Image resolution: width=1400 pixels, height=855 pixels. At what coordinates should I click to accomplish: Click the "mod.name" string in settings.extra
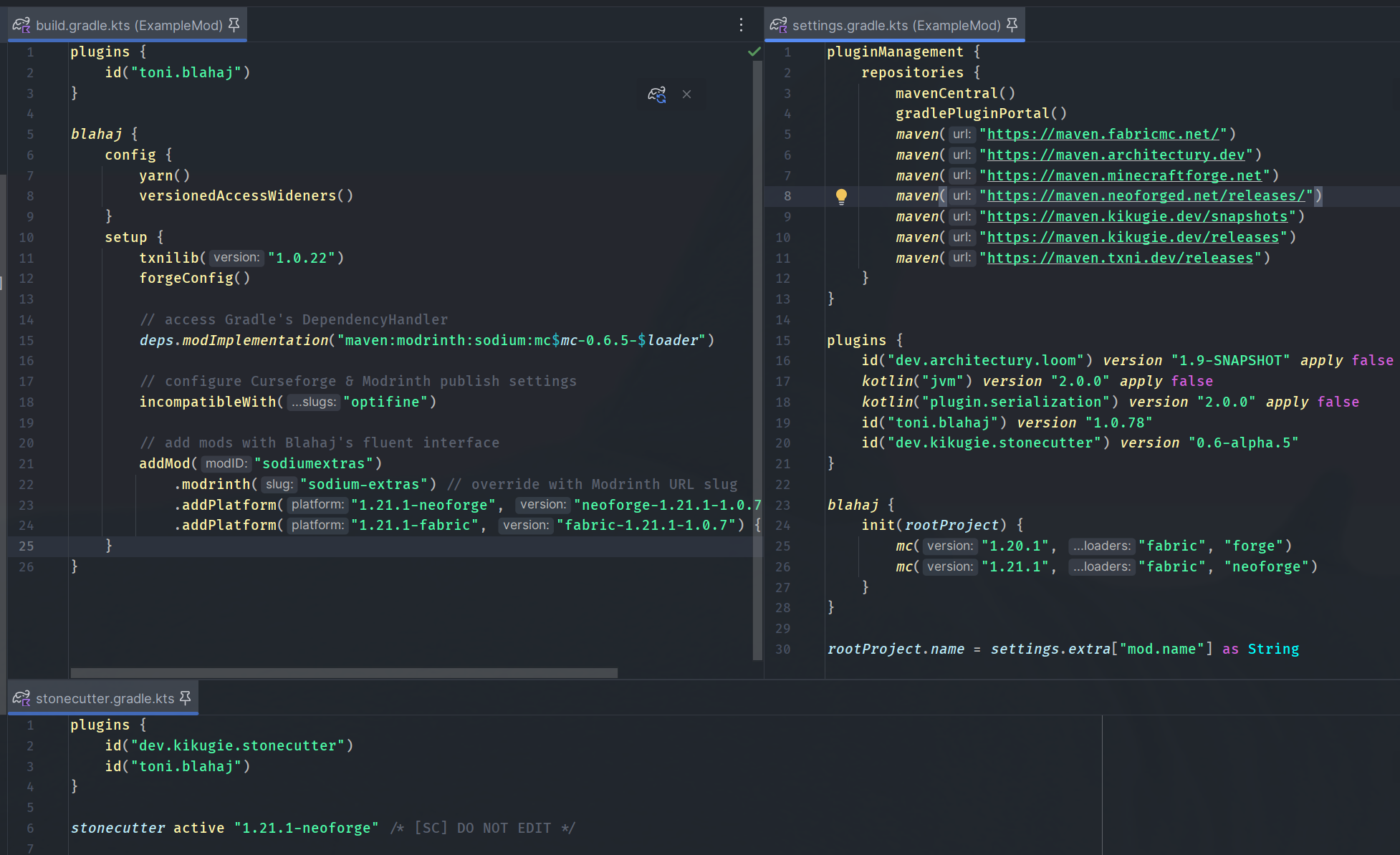[1161, 649]
